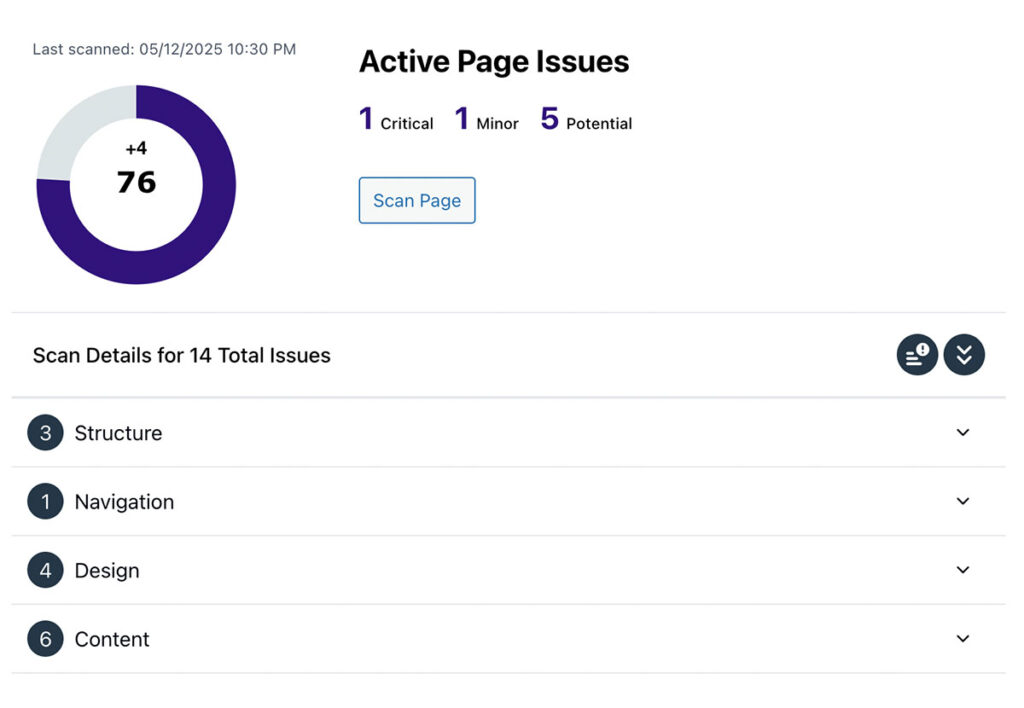Image resolution: width=1024 pixels, height=708 pixels.
Task: Click the Last scanned timestamp text
Action: point(164,49)
